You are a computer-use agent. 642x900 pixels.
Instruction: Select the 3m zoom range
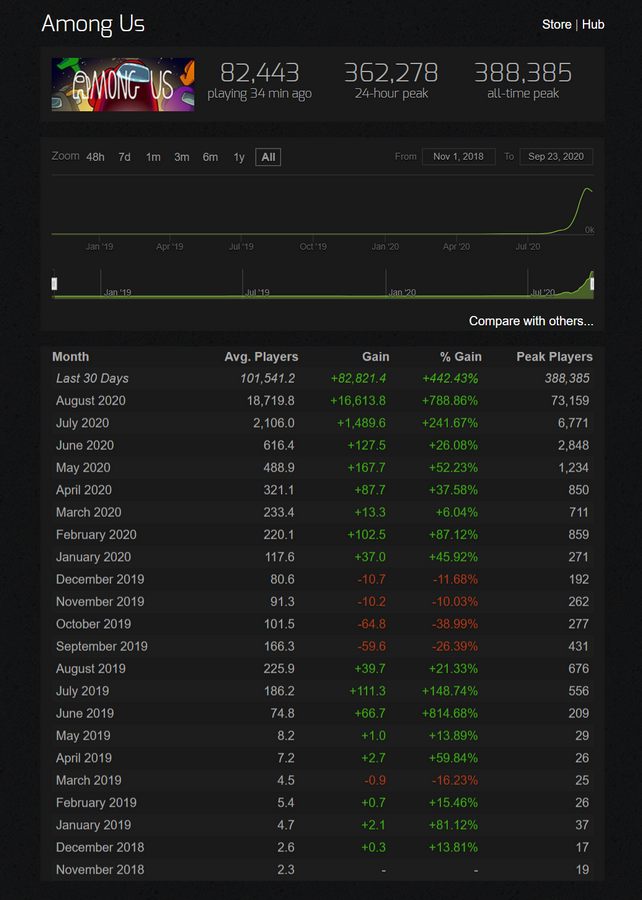(182, 157)
